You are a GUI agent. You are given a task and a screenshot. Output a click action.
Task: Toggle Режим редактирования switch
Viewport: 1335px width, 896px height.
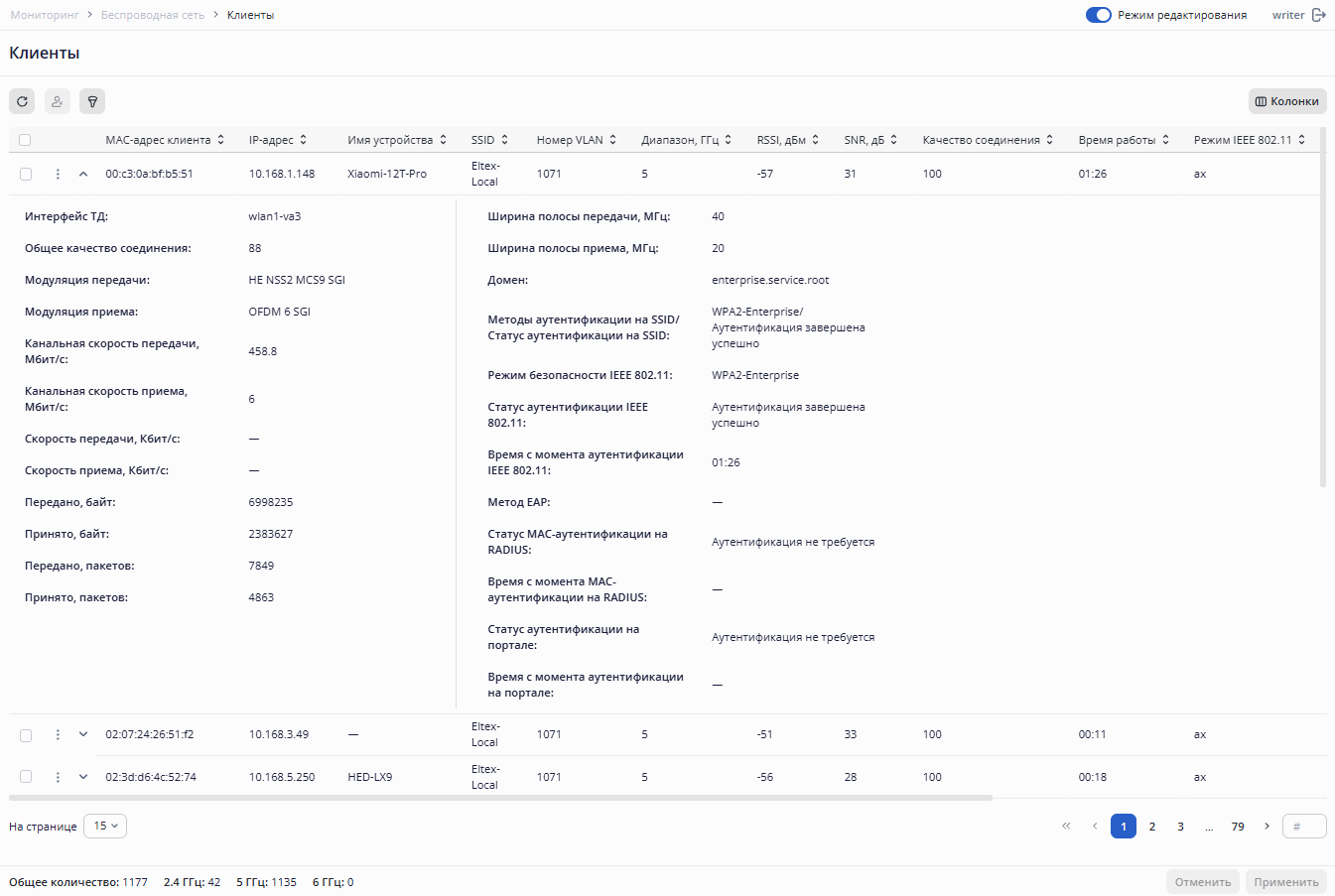[1098, 15]
